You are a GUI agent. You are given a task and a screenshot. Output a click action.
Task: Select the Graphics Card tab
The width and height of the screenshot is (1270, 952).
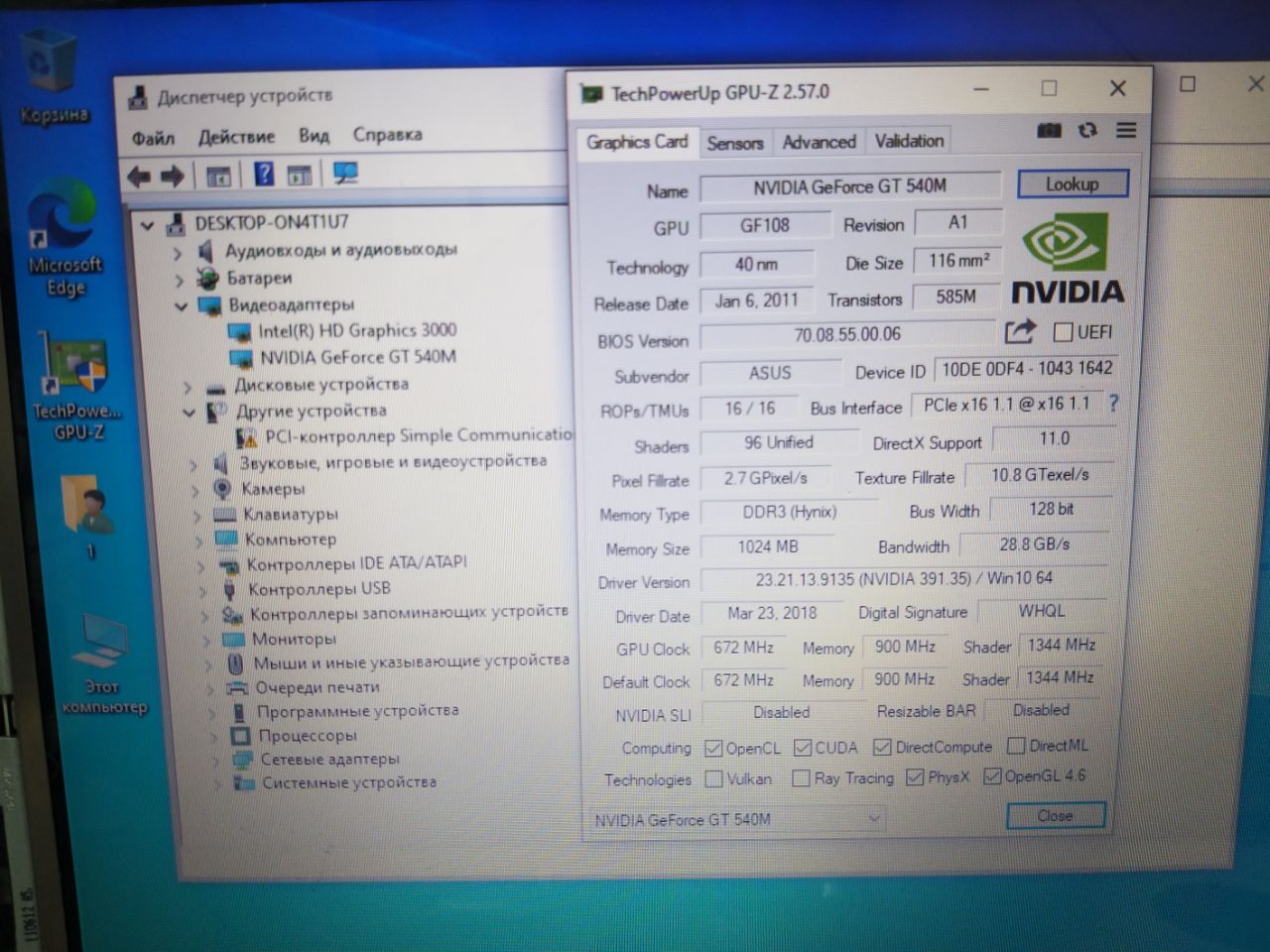(636, 142)
